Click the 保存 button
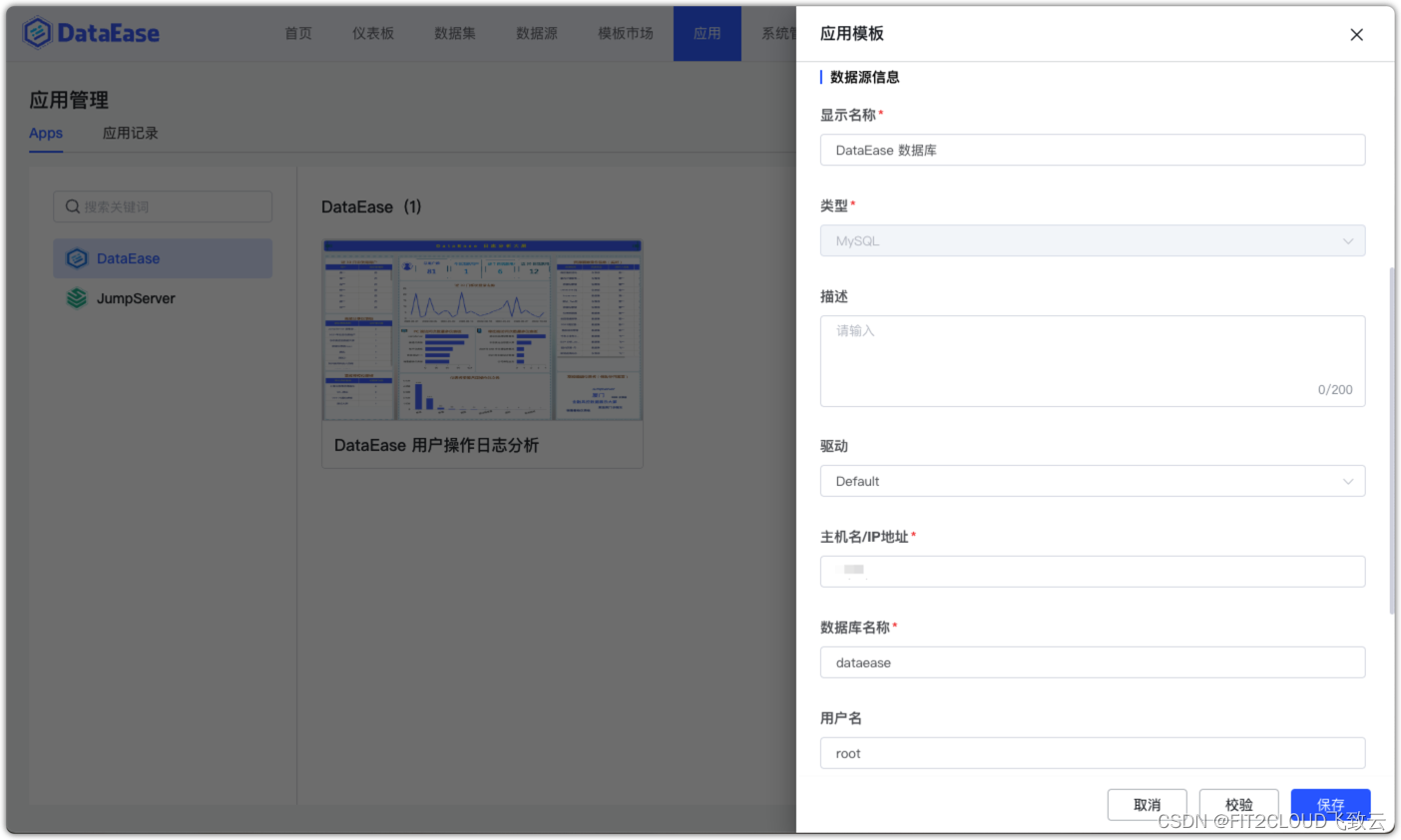Screen dimensions: 1401x840 (x=1330, y=804)
